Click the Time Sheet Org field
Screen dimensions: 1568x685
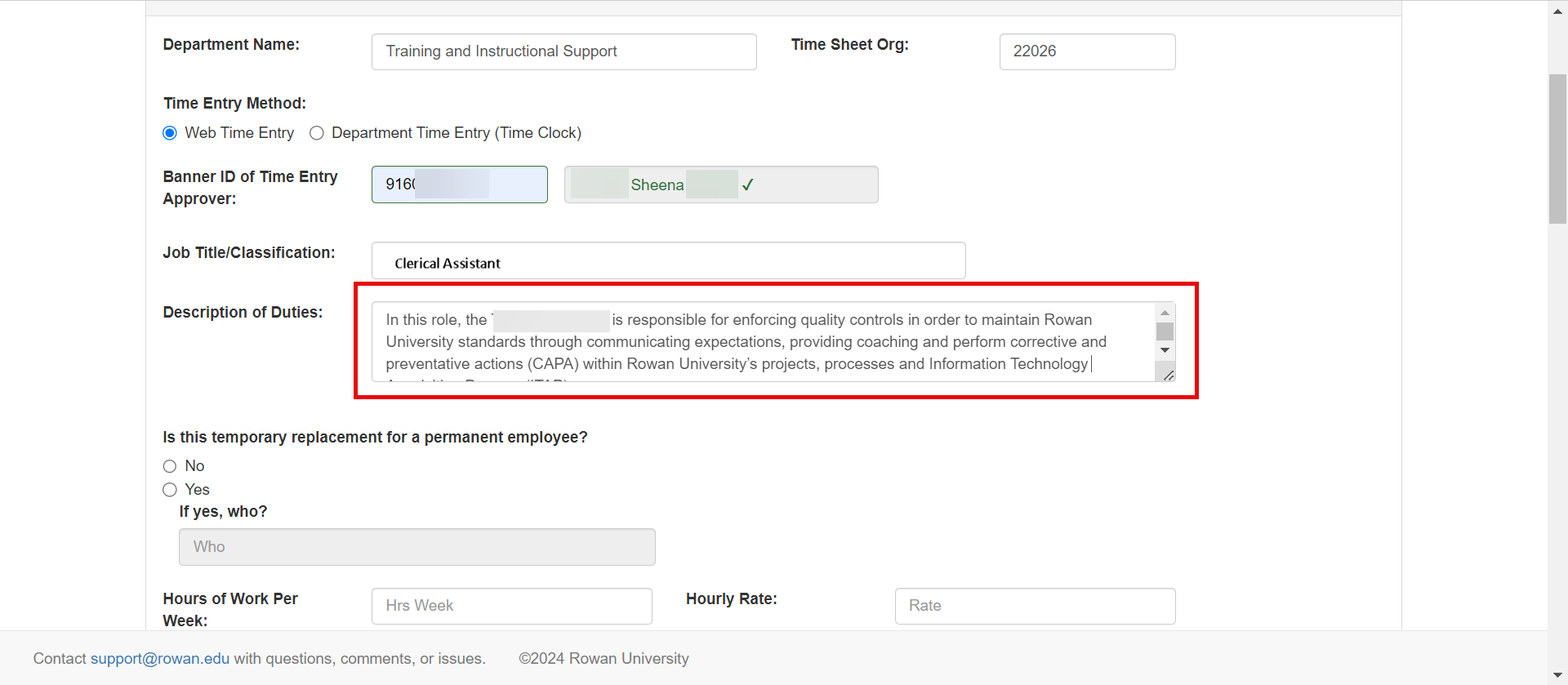coord(1087,51)
